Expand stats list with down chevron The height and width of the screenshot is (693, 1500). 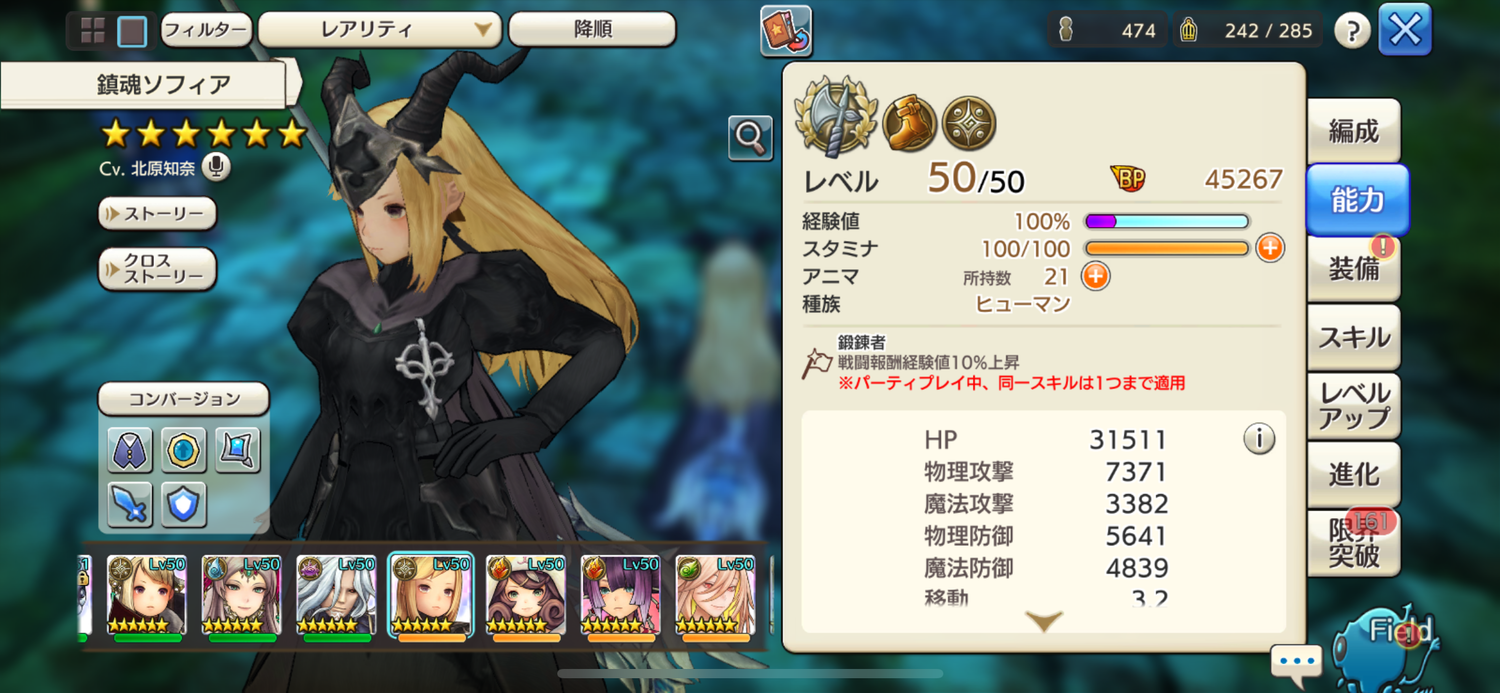1044,622
